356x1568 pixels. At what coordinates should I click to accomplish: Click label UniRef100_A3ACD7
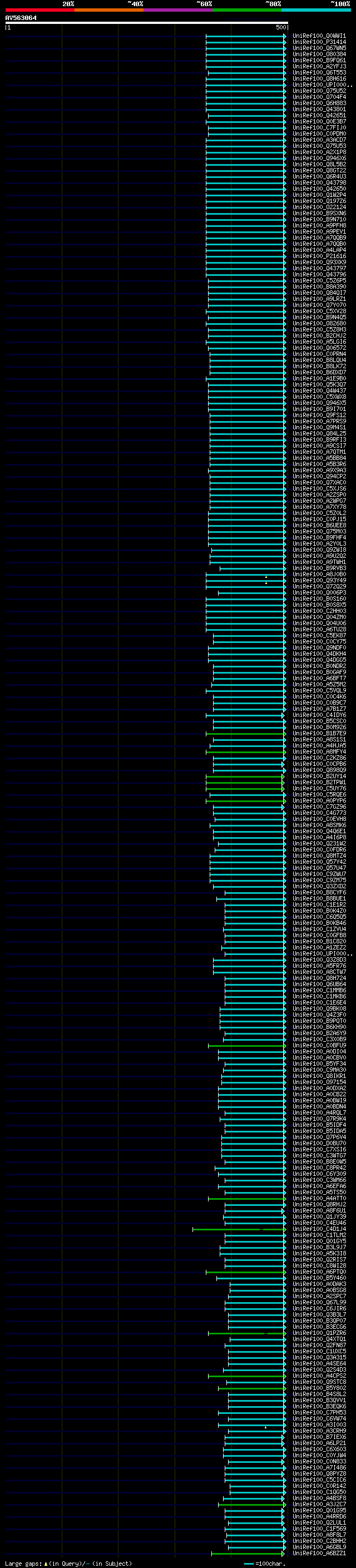click(x=319, y=140)
